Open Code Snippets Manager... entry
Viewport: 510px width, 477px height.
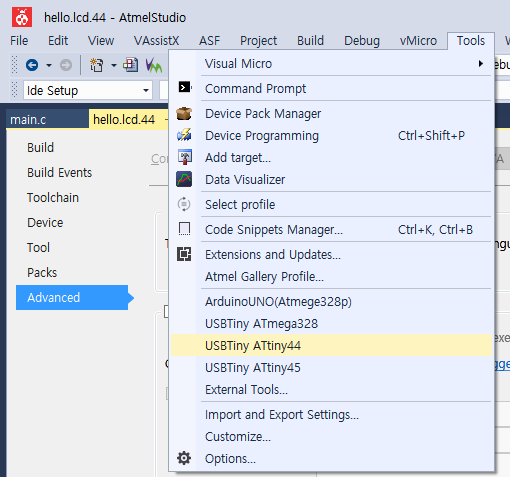pos(331,229)
